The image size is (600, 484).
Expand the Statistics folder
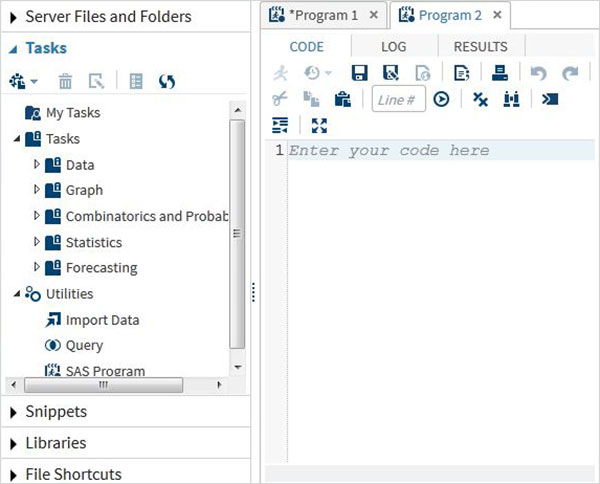[x=38, y=242]
